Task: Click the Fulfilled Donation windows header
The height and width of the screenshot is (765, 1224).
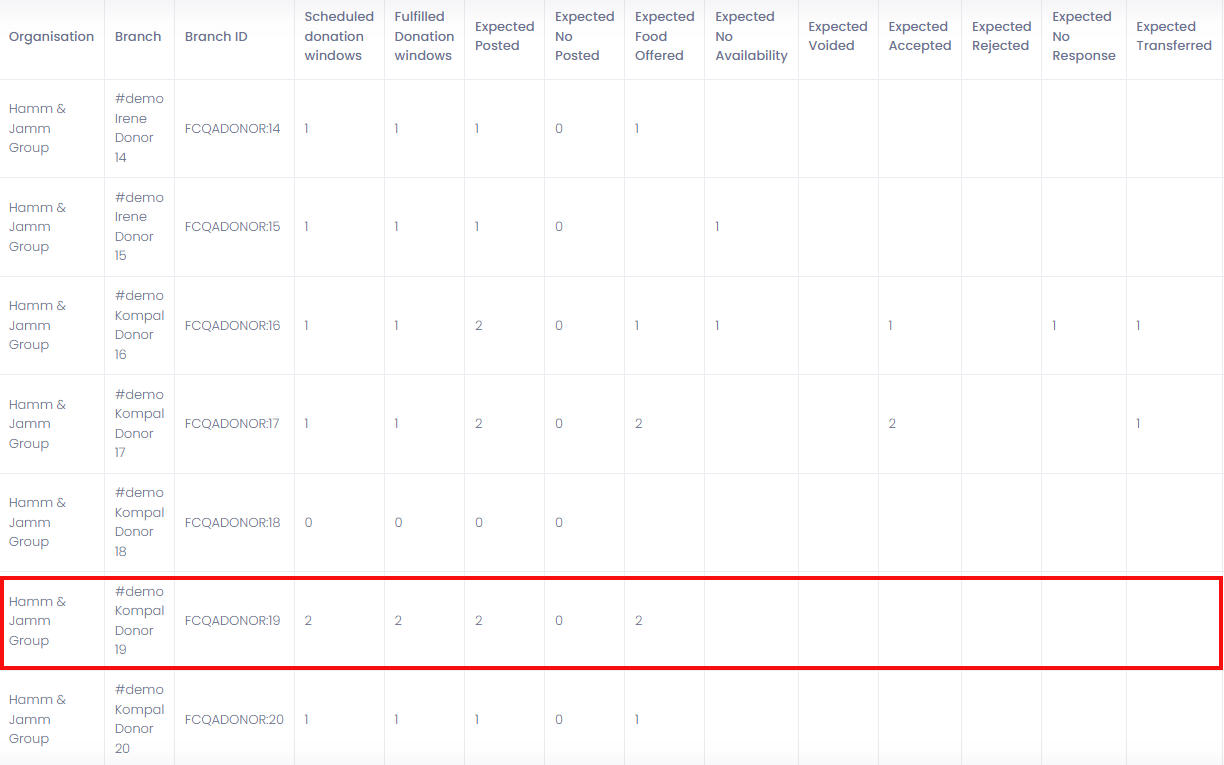Action: point(423,37)
